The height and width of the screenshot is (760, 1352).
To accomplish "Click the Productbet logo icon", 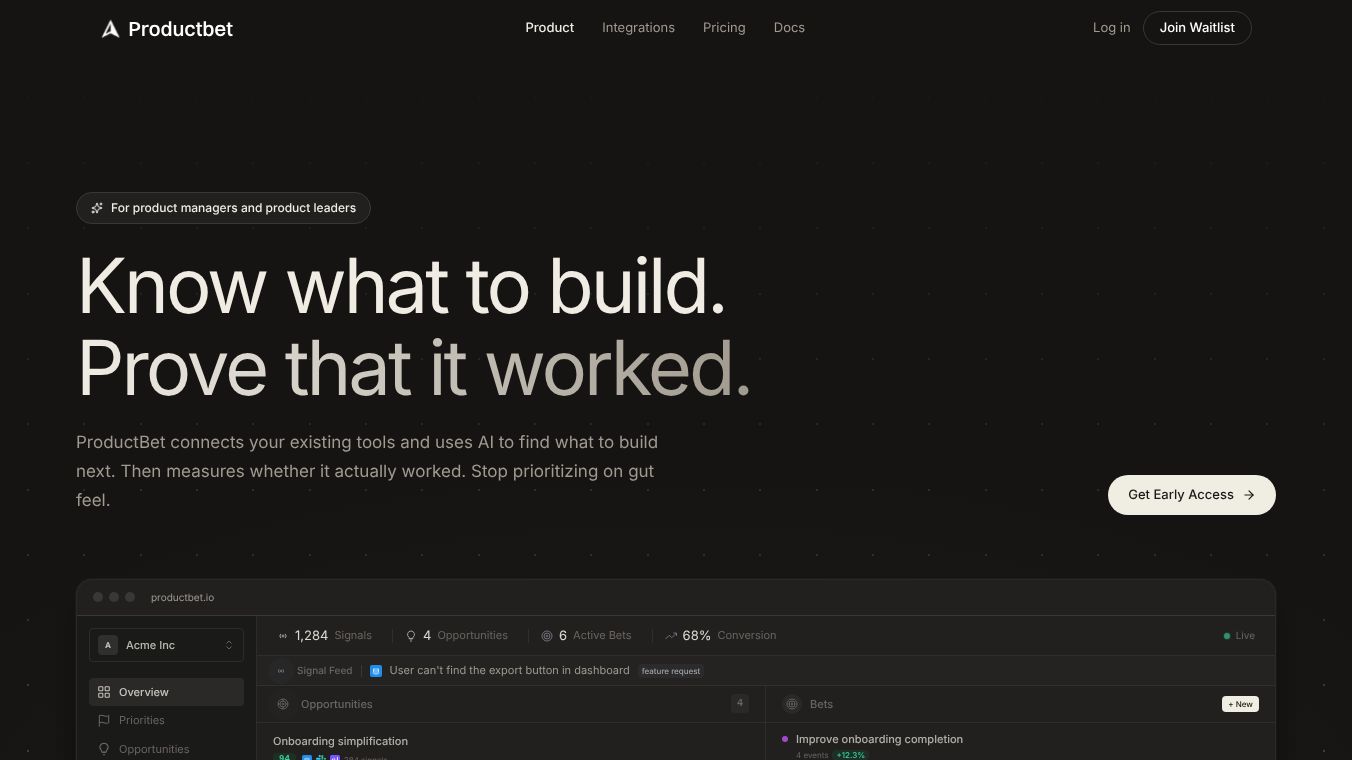I will pos(110,28).
